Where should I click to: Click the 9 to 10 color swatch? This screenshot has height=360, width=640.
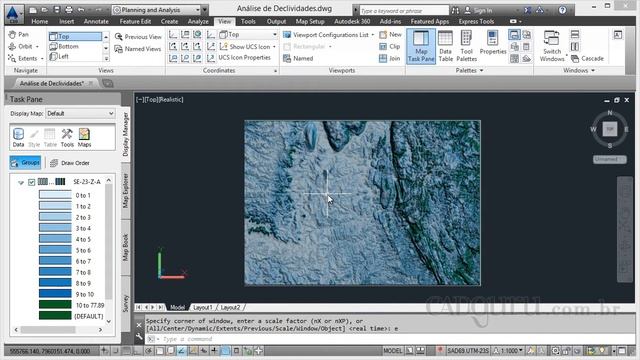click(55, 294)
